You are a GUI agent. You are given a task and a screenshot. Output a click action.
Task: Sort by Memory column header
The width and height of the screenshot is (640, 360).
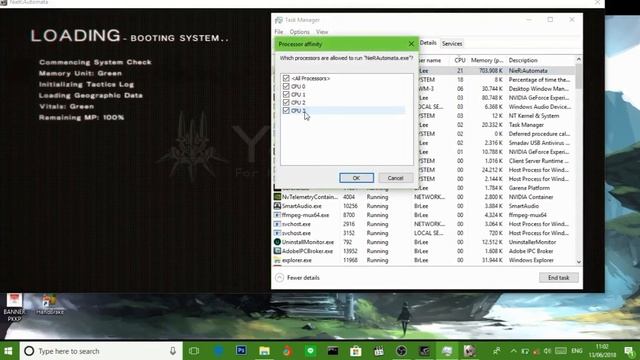tap(487, 60)
